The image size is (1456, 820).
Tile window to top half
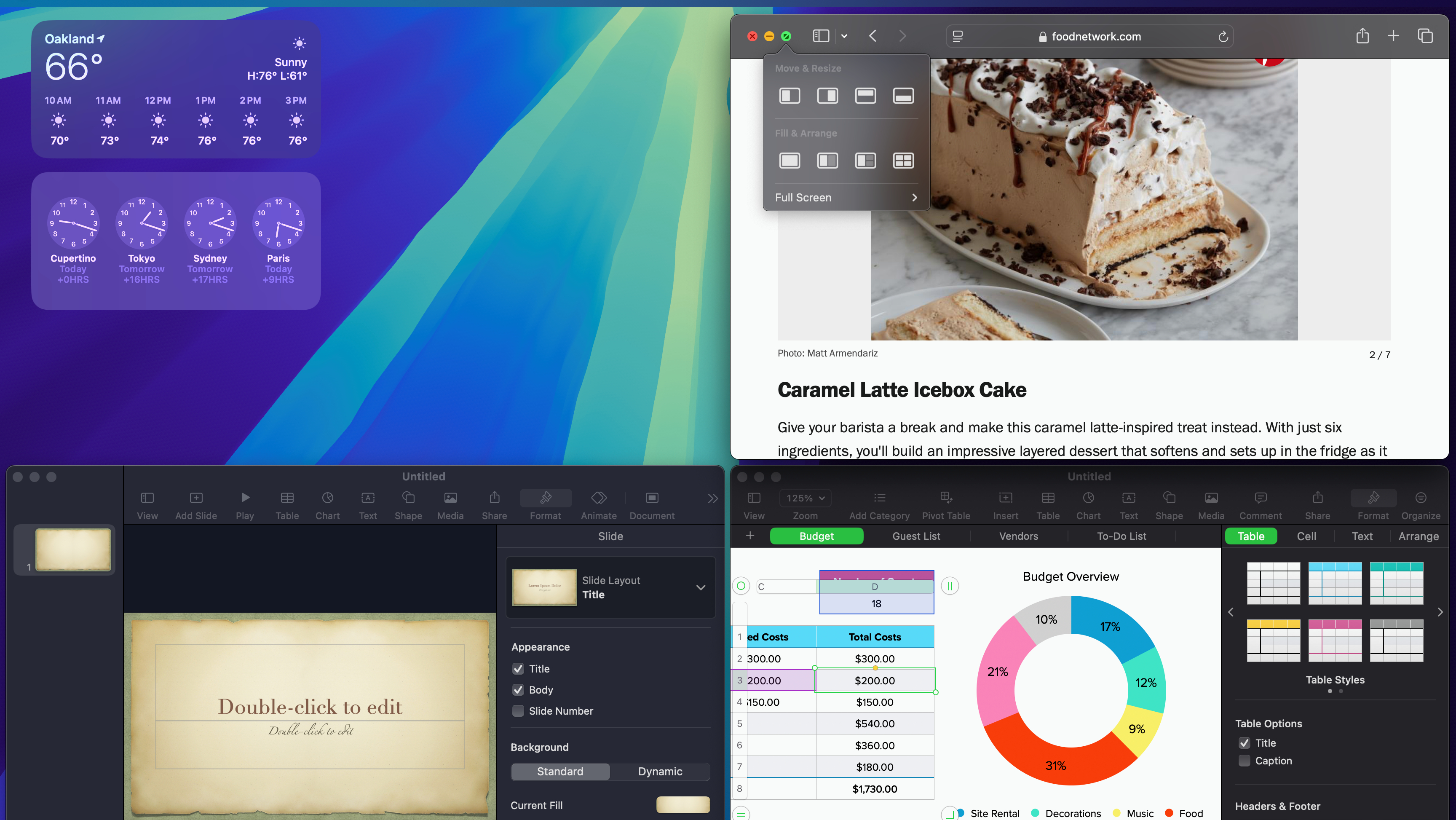pos(865,96)
